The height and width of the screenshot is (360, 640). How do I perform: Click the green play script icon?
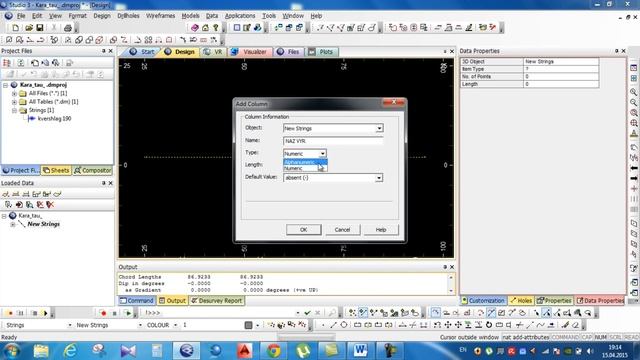point(128,313)
